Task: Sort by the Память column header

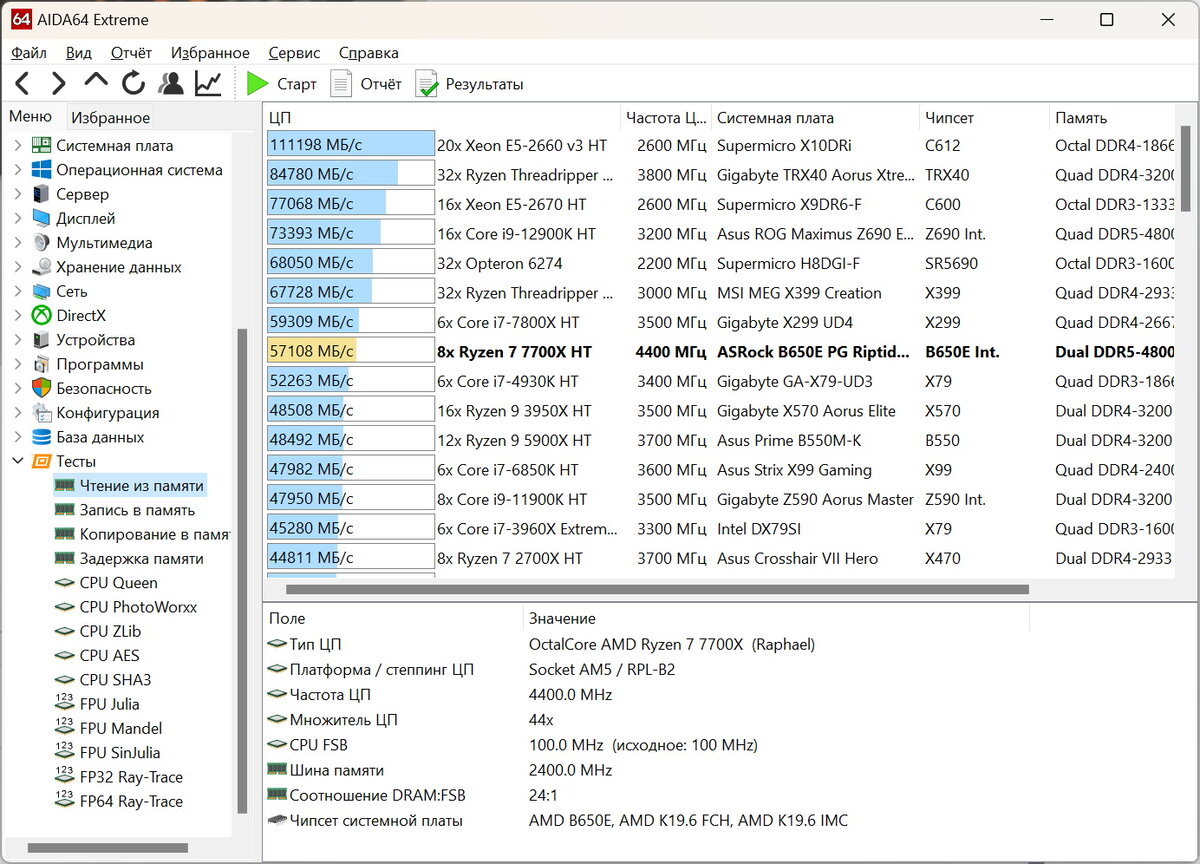Action: (1112, 118)
